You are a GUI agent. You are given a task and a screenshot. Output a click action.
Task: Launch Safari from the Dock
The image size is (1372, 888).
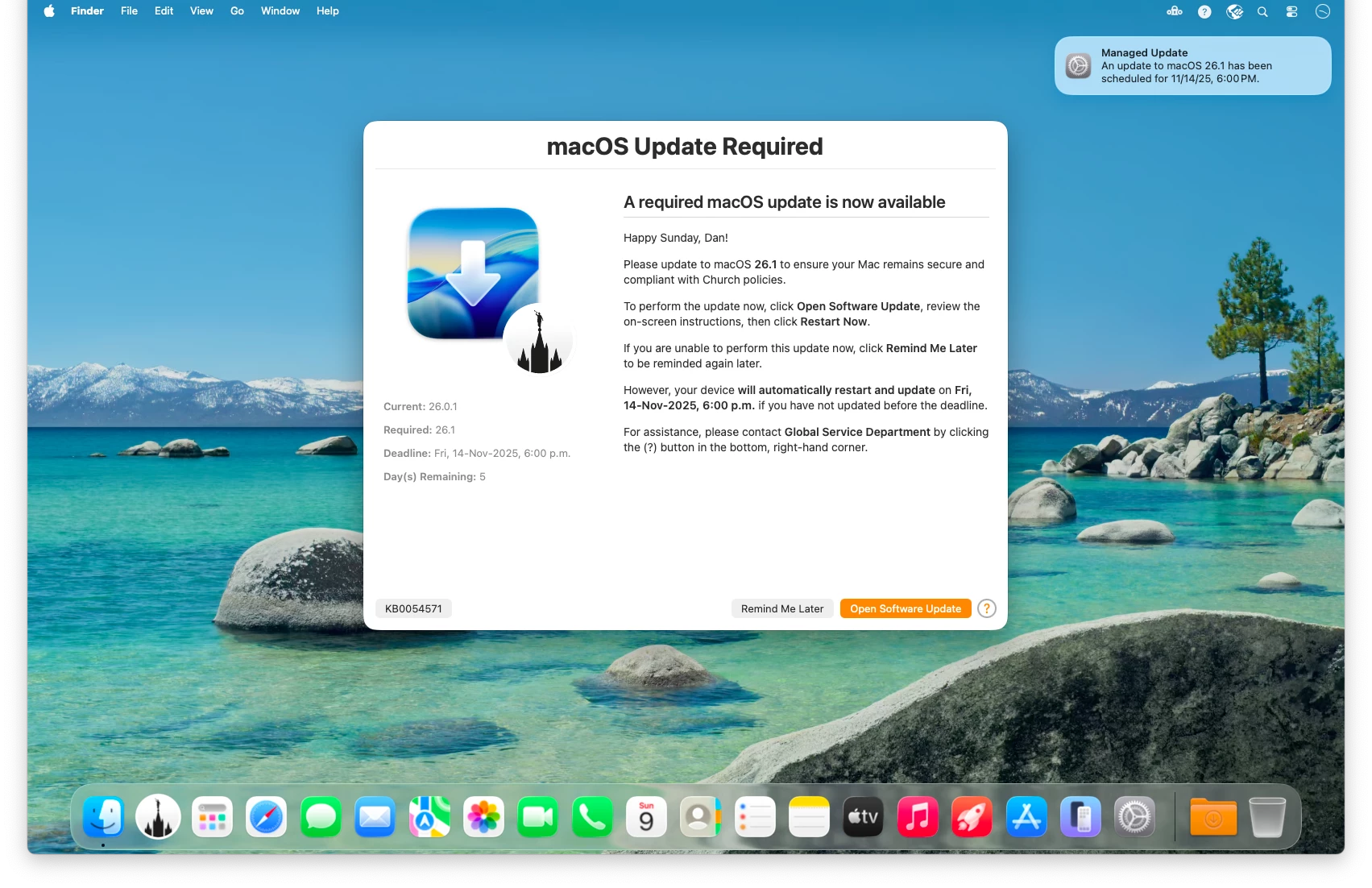pos(267,817)
